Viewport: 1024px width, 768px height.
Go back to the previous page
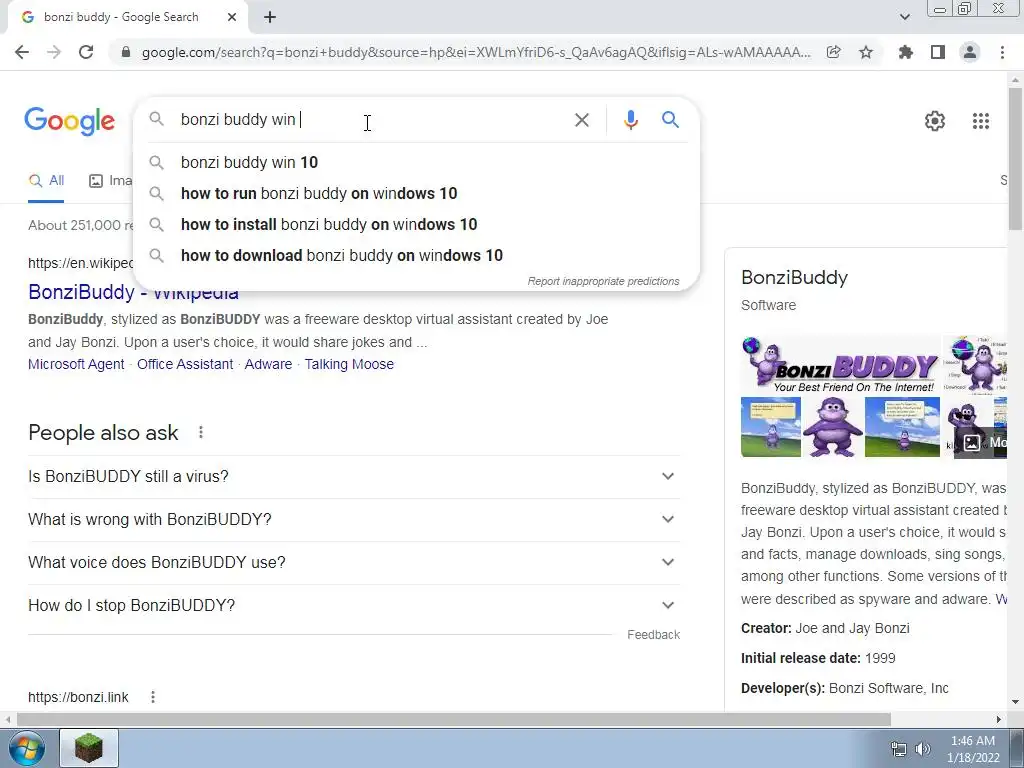tap(22, 52)
